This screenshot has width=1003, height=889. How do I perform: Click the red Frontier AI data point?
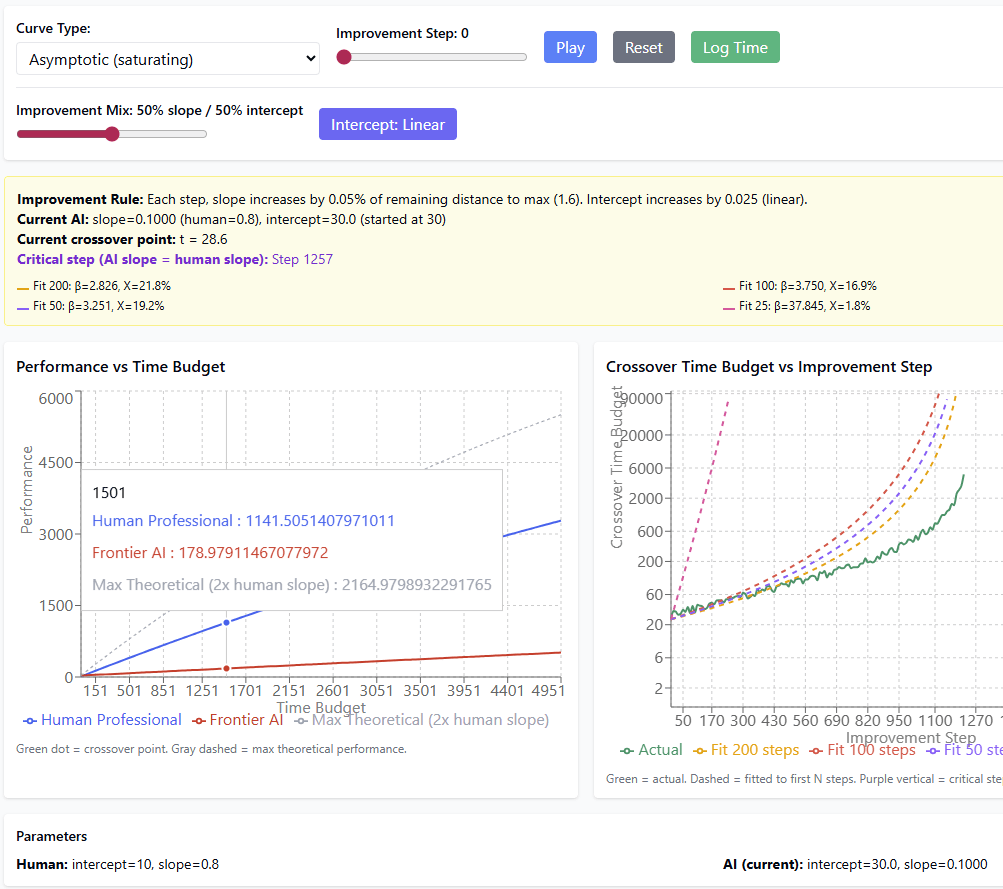[x=226, y=668]
